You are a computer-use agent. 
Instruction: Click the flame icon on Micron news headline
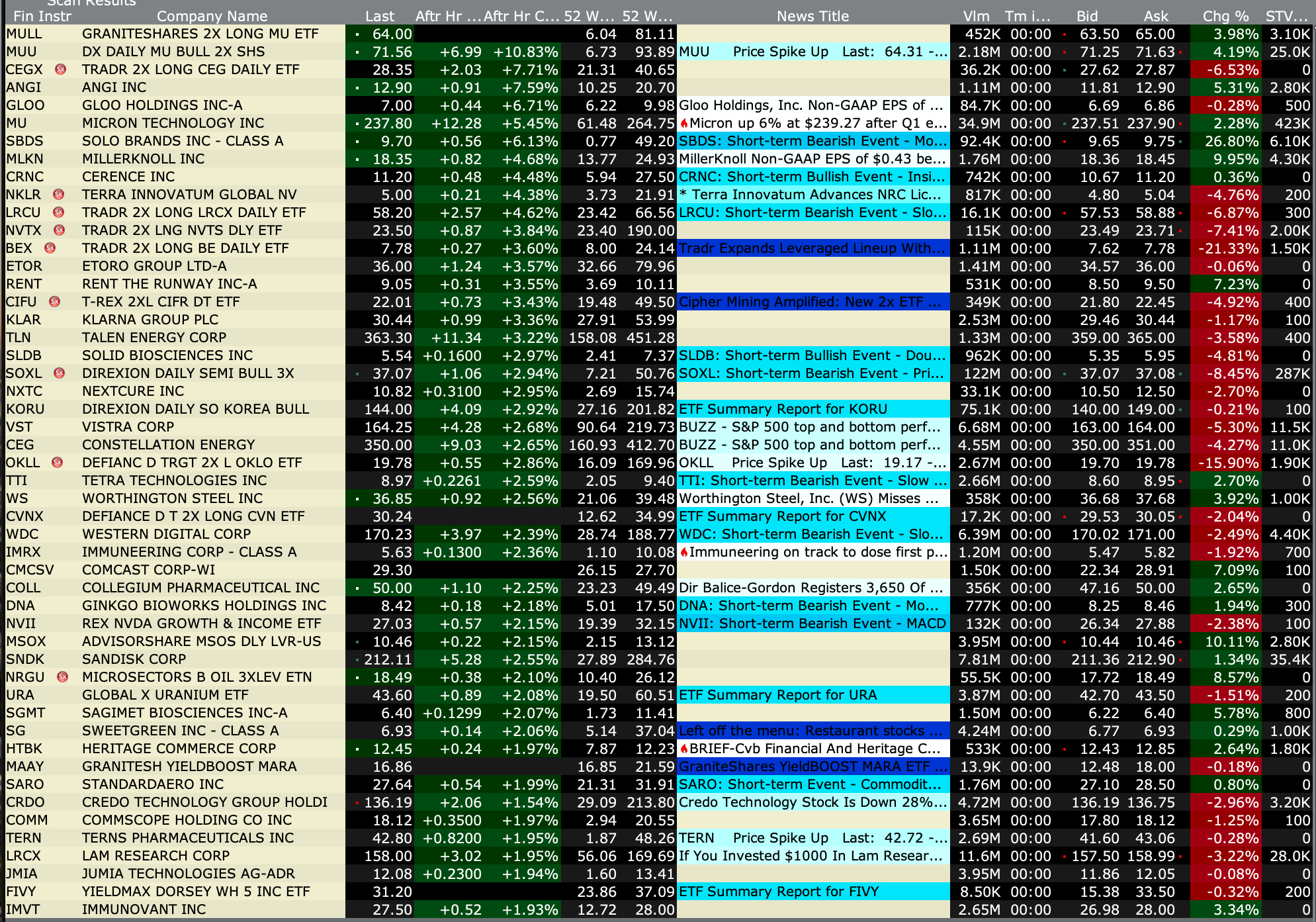[x=684, y=124]
